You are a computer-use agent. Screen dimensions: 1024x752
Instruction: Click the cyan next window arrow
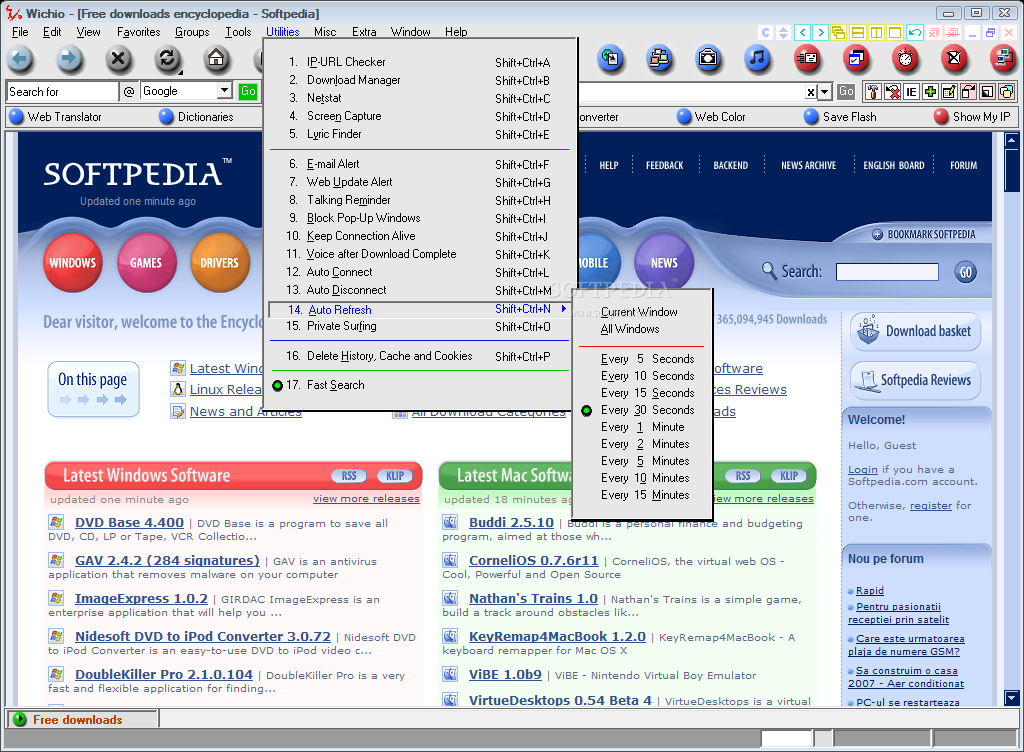pyautogui.click(x=821, y=32)
